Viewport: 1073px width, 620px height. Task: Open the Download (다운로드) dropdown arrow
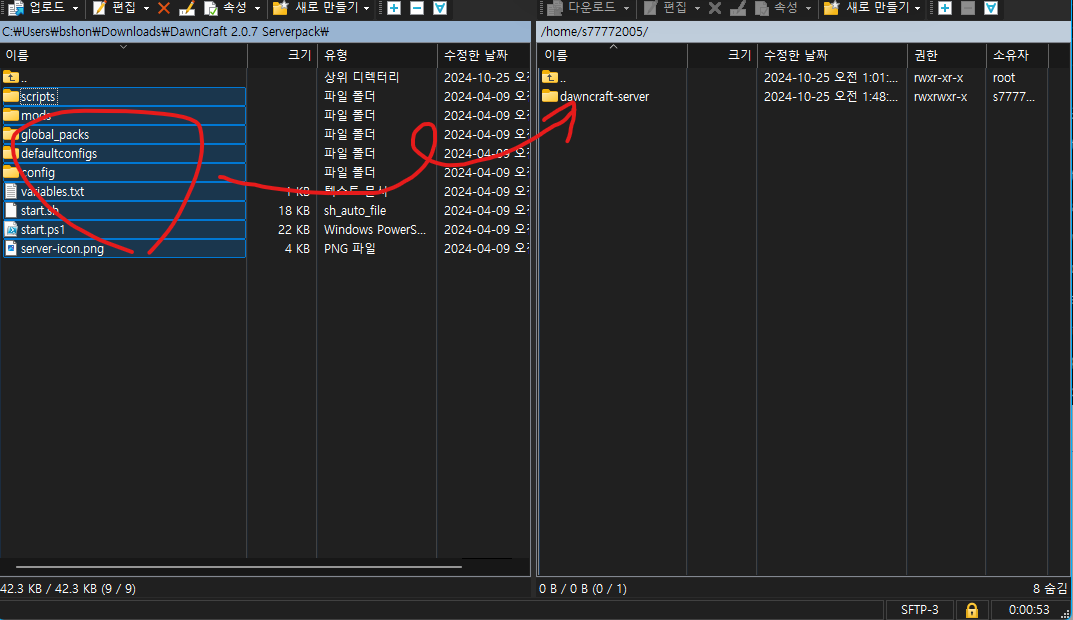(626, 8)
